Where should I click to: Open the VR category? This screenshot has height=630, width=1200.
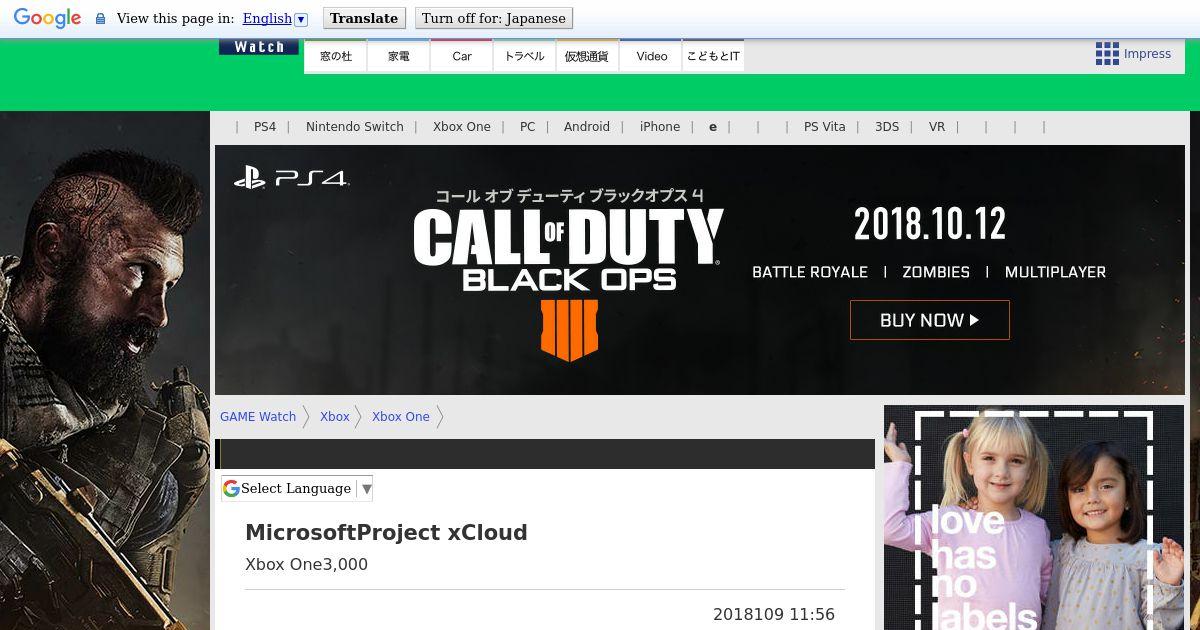tap(937, 127)
